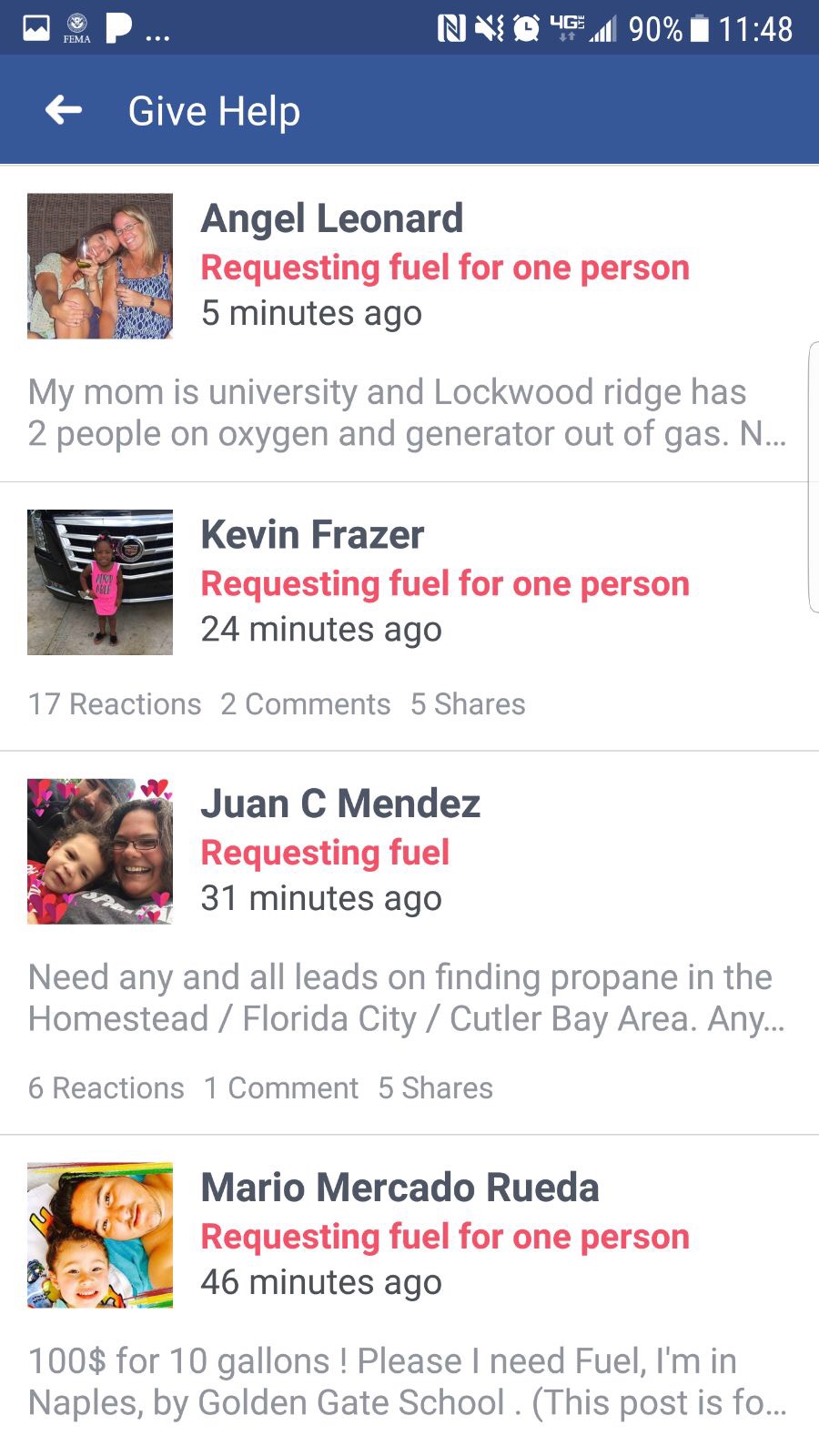View 5 Shares on Juan's post
Screen dimensions: 819x1456
tap(435, 1088)
